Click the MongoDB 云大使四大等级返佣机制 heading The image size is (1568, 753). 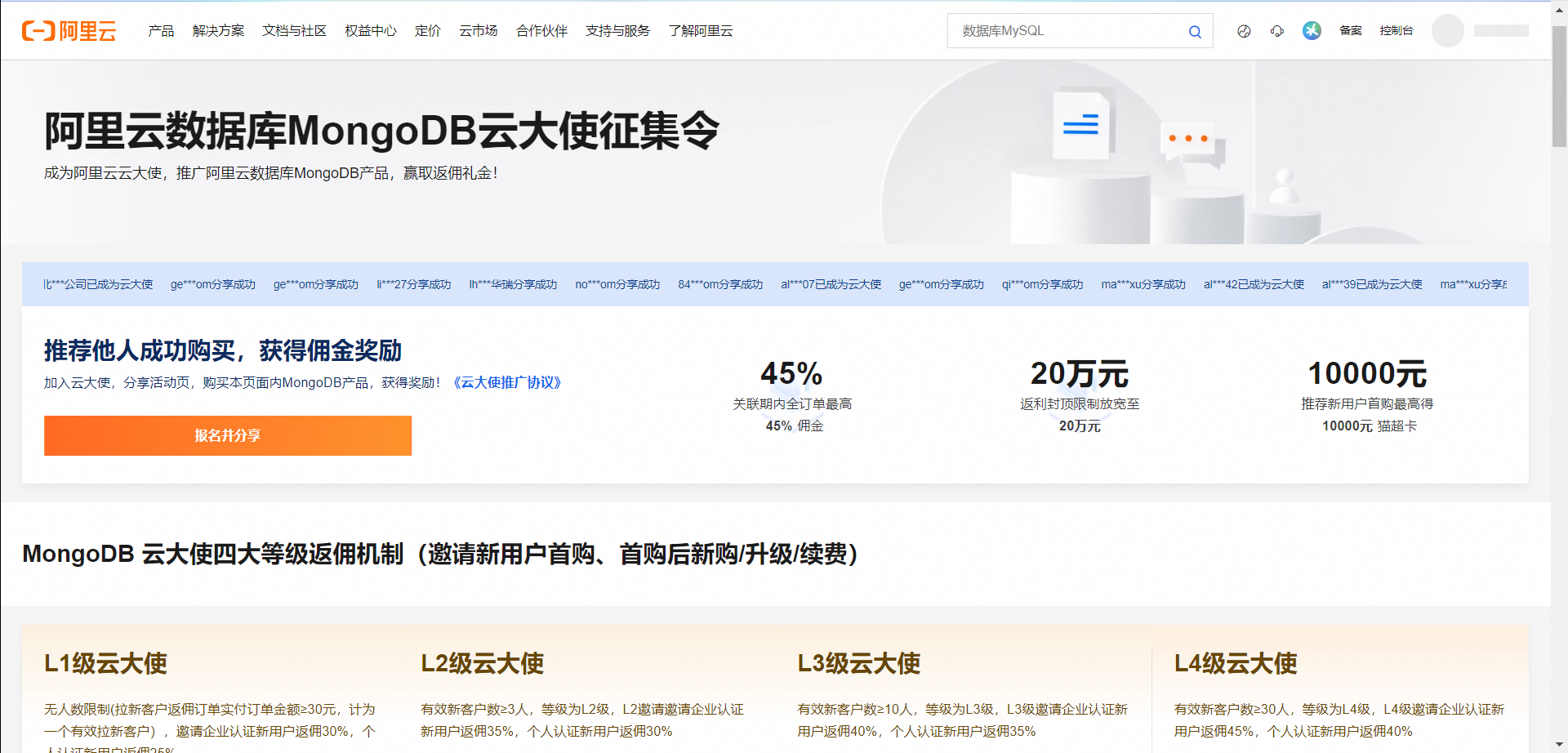(440, 554)
